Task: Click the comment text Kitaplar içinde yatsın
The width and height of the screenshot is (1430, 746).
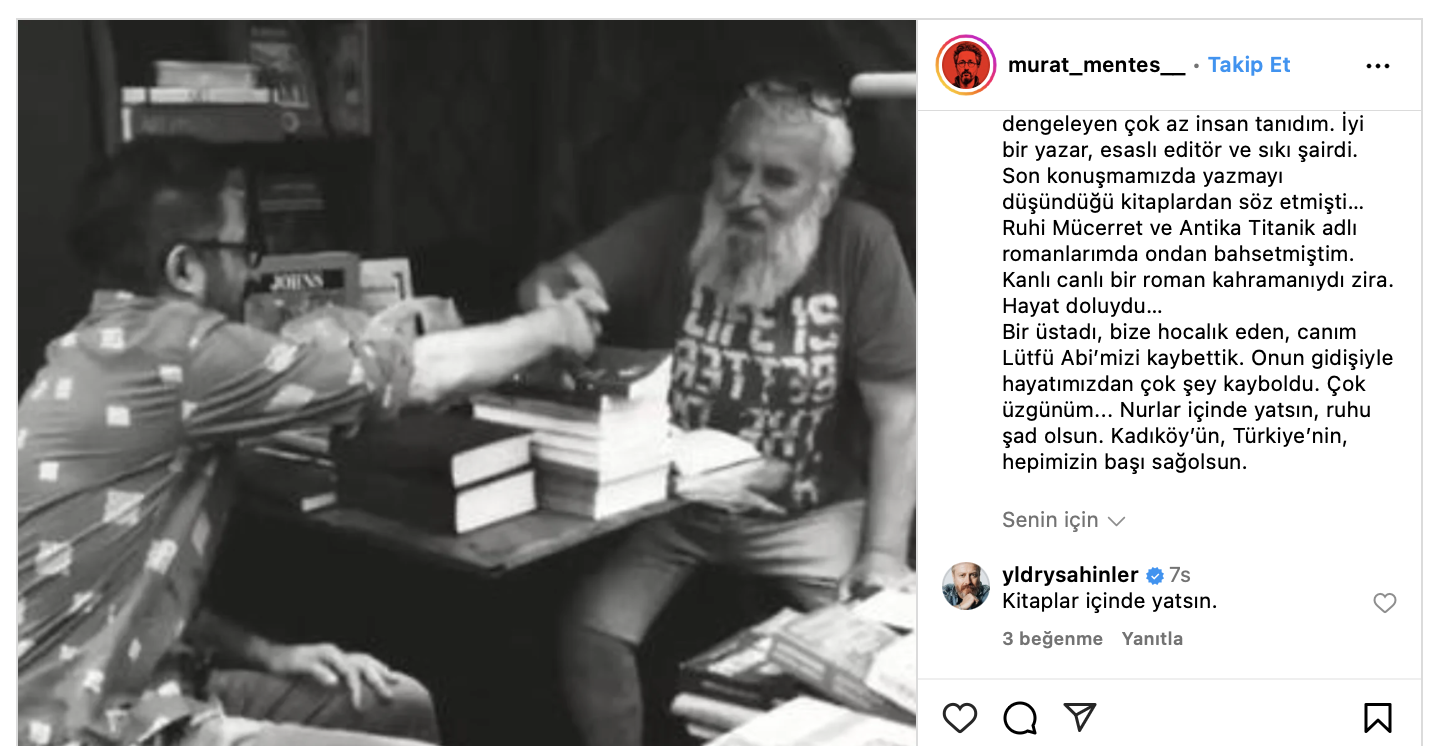Action: tap(1110, 602)
